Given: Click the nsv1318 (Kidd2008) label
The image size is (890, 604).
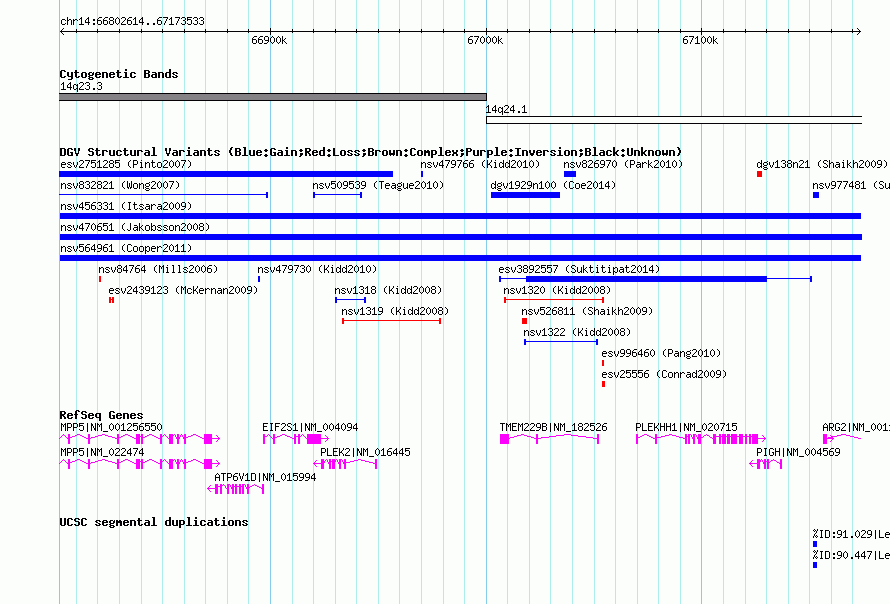Looking at the screenshot, I should pos(388,290).
